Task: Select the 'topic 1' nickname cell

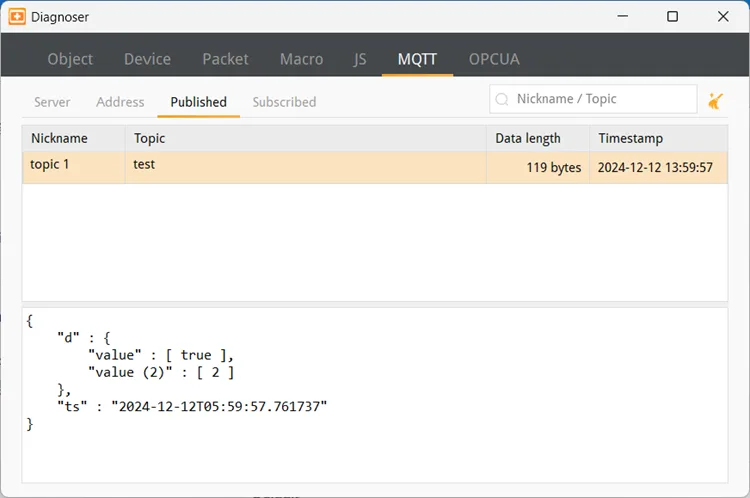Action: tap(74, 167)
